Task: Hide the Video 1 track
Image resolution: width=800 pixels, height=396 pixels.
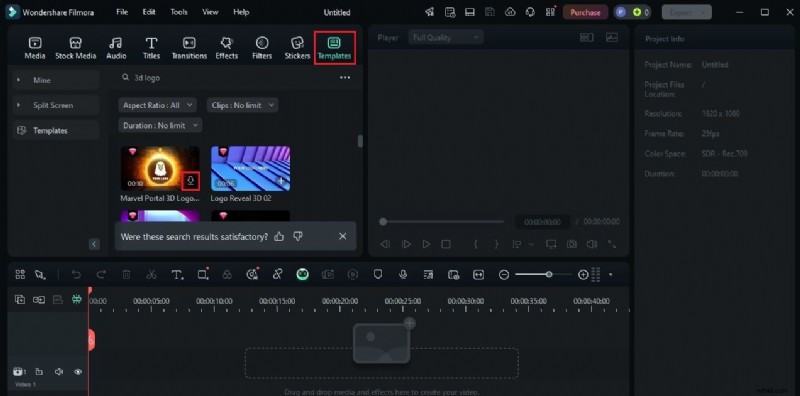Action: tap(78, 372)
